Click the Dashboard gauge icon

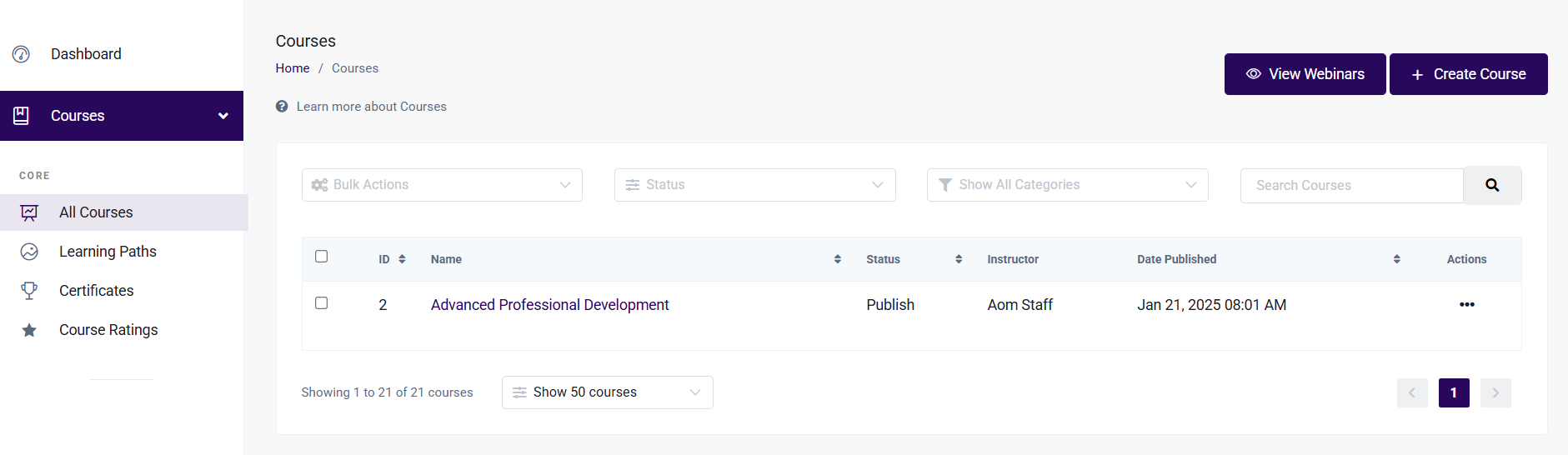coord(21,54)
